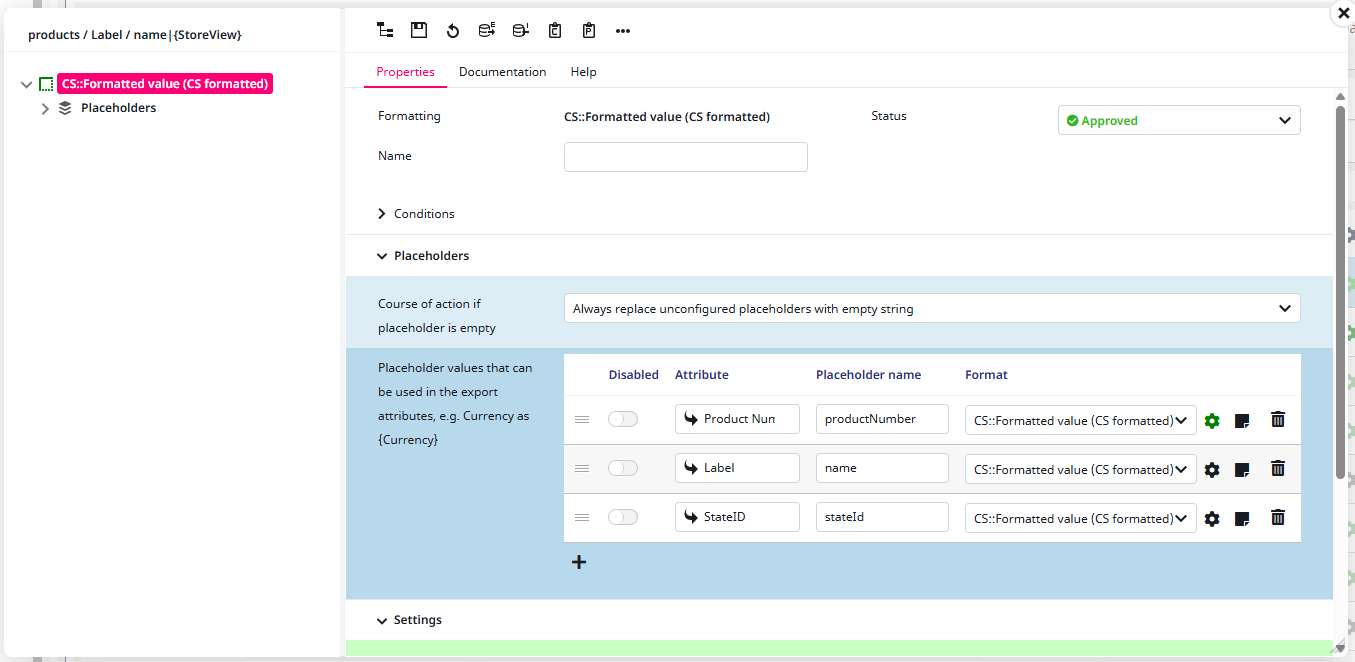Click the clipboard copy (C) icon
The width and height of the screenshot is (1355, 662).
click(555, 30)
